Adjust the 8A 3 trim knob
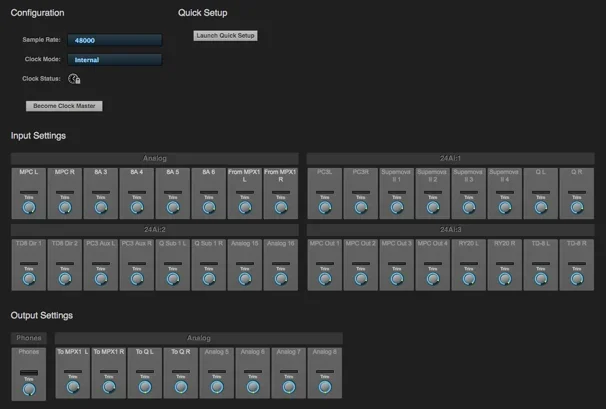606x409 pixels. click(x=101, y=208)
